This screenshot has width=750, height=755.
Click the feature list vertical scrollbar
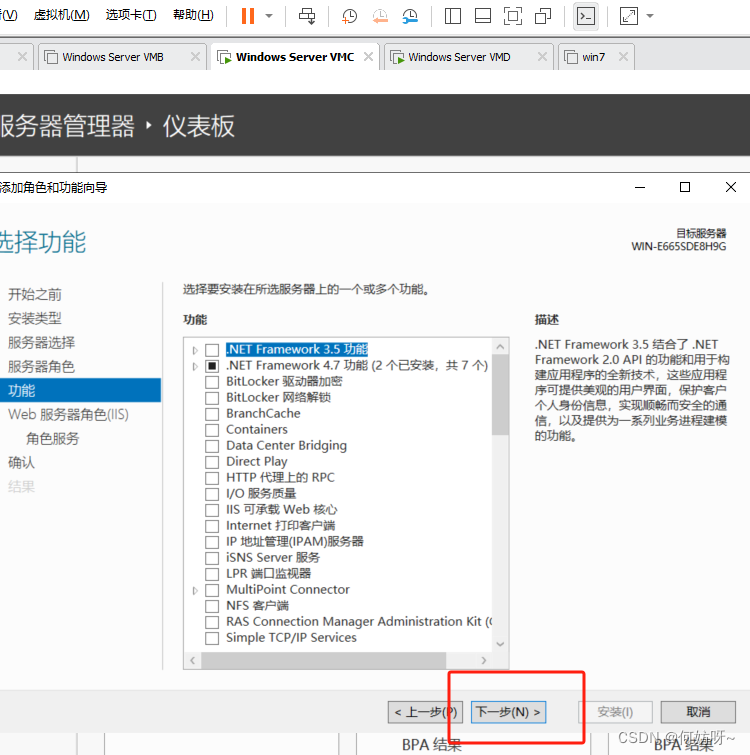[x=500, y=500]
